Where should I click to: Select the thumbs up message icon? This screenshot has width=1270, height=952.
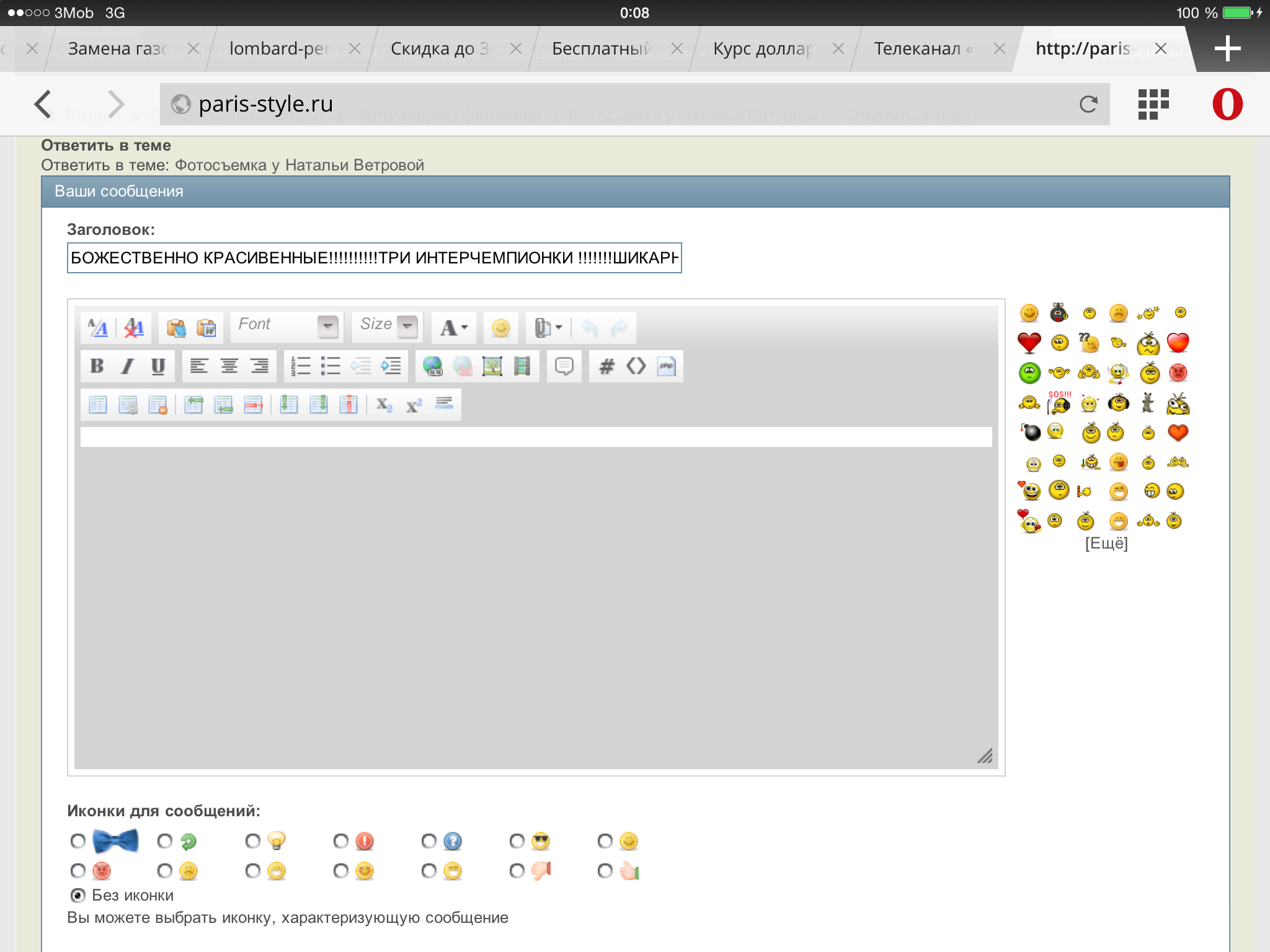(x=605, y=871)
